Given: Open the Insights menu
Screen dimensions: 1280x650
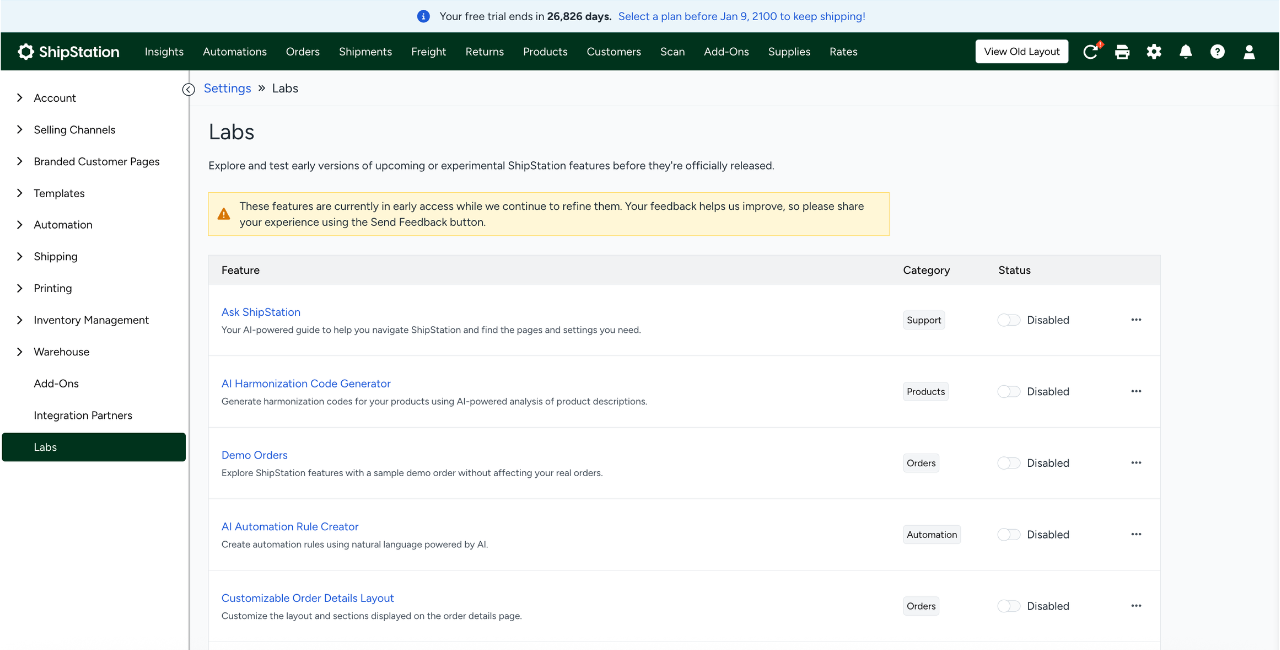Looking at the screenshot, I should (164, 52).
